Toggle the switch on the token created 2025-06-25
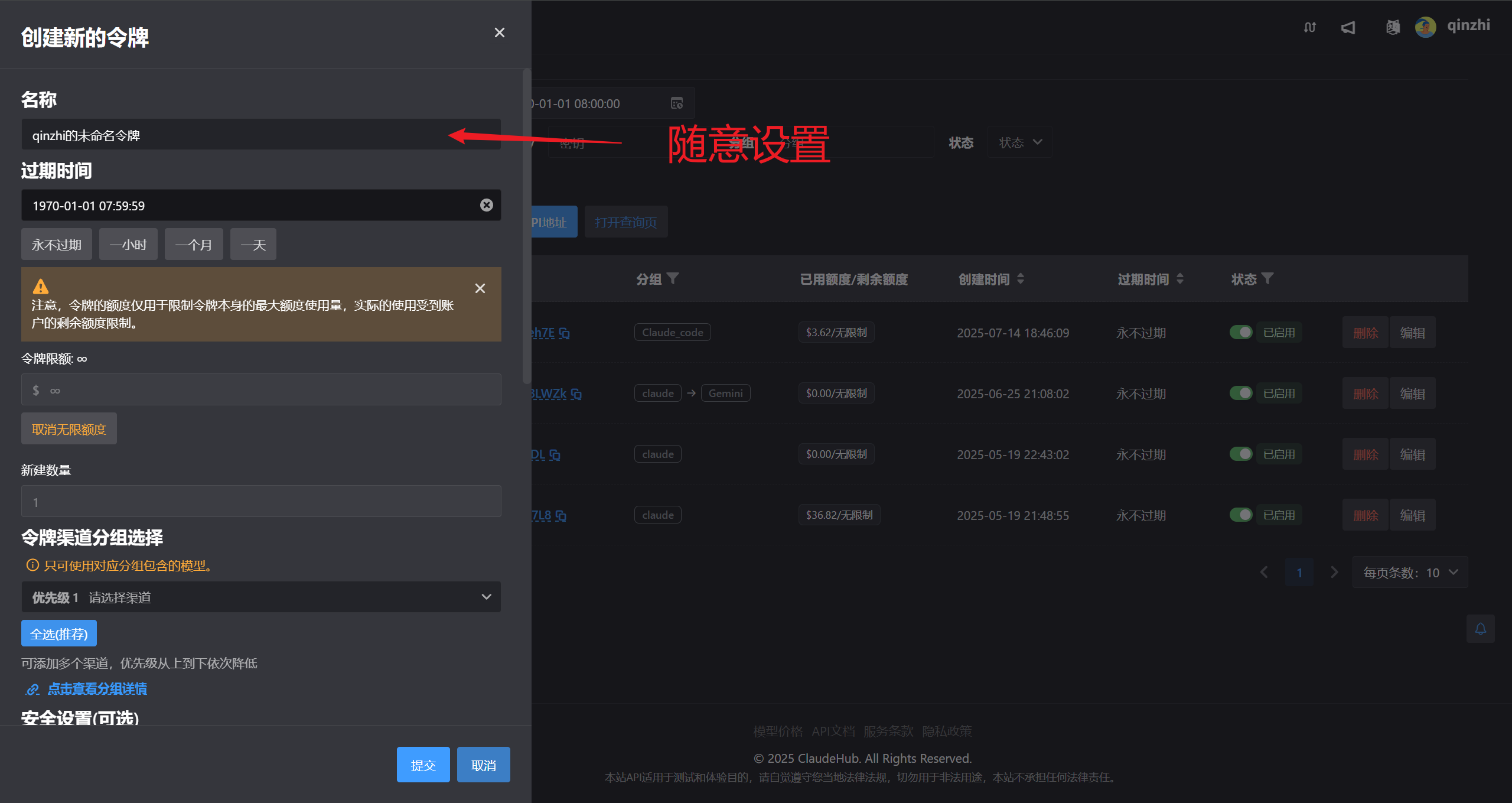 (1241, 392)
